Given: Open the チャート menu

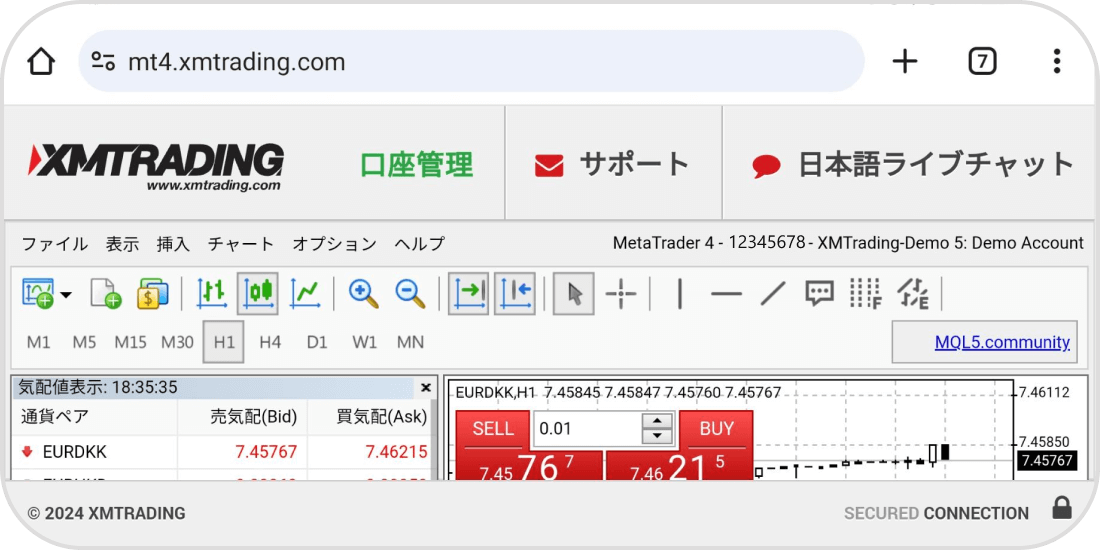Looking at the screenshot, I should [241, 244].
